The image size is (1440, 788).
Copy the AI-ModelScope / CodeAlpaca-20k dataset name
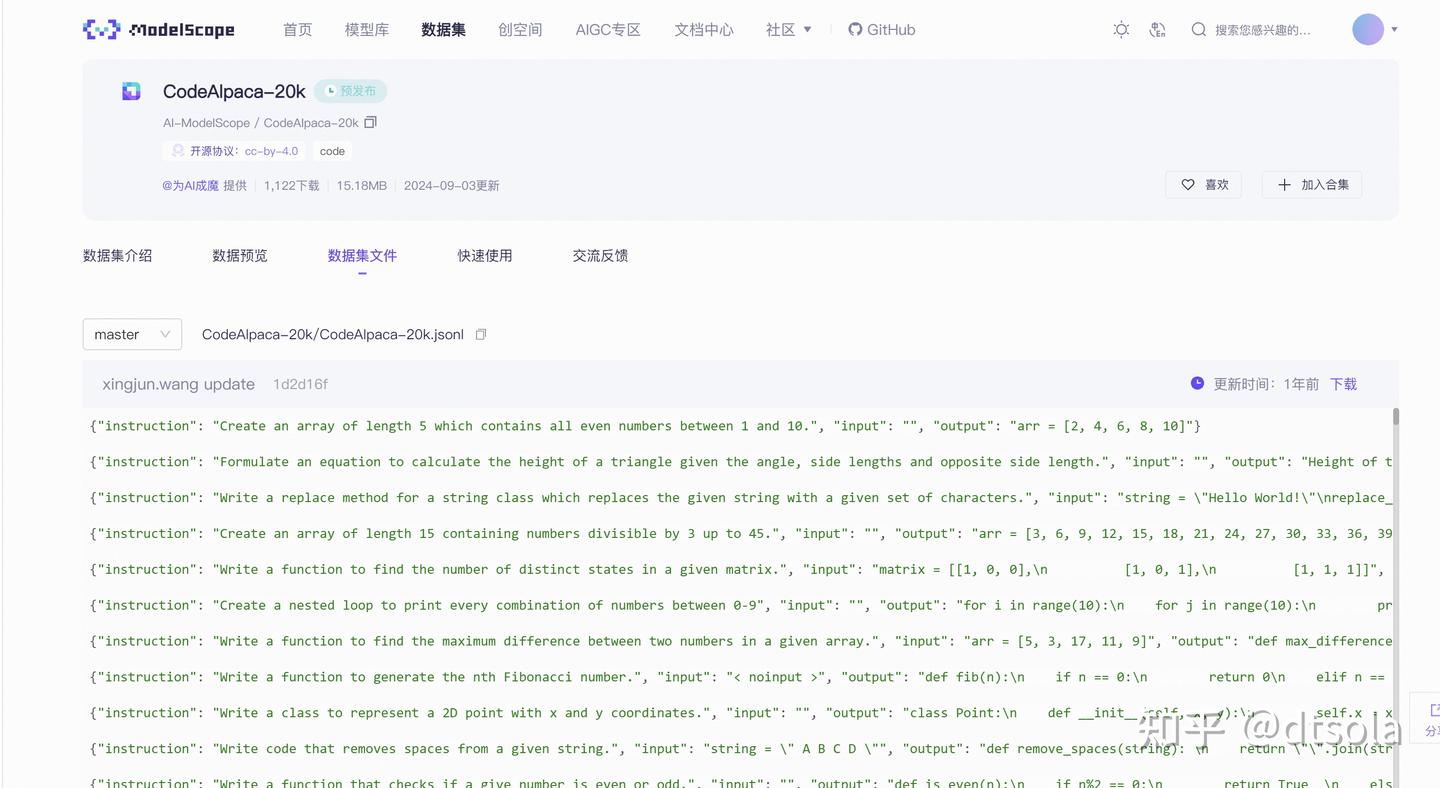(x=370, y=122)
